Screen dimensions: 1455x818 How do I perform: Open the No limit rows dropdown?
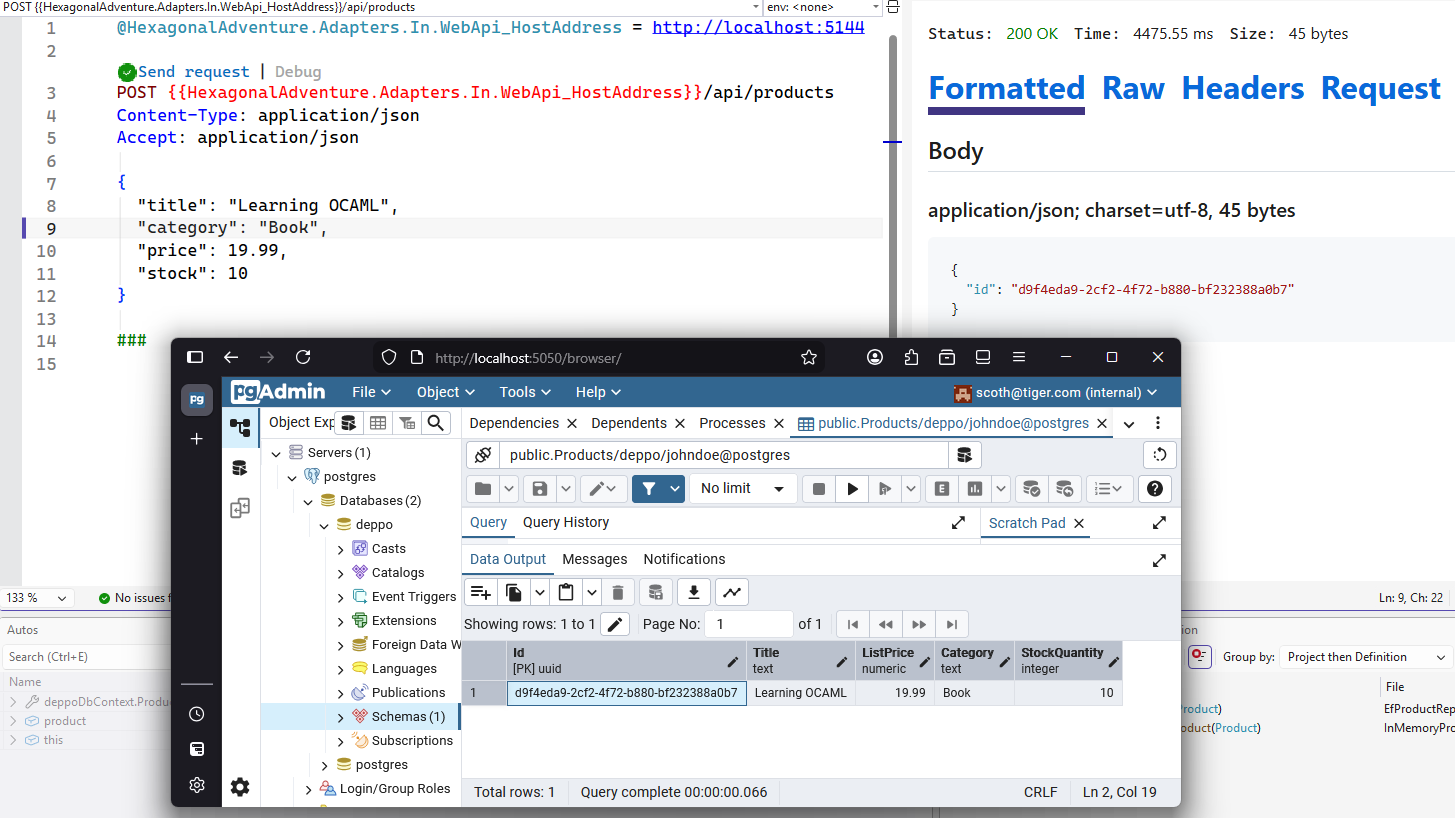tap(741, 489)
